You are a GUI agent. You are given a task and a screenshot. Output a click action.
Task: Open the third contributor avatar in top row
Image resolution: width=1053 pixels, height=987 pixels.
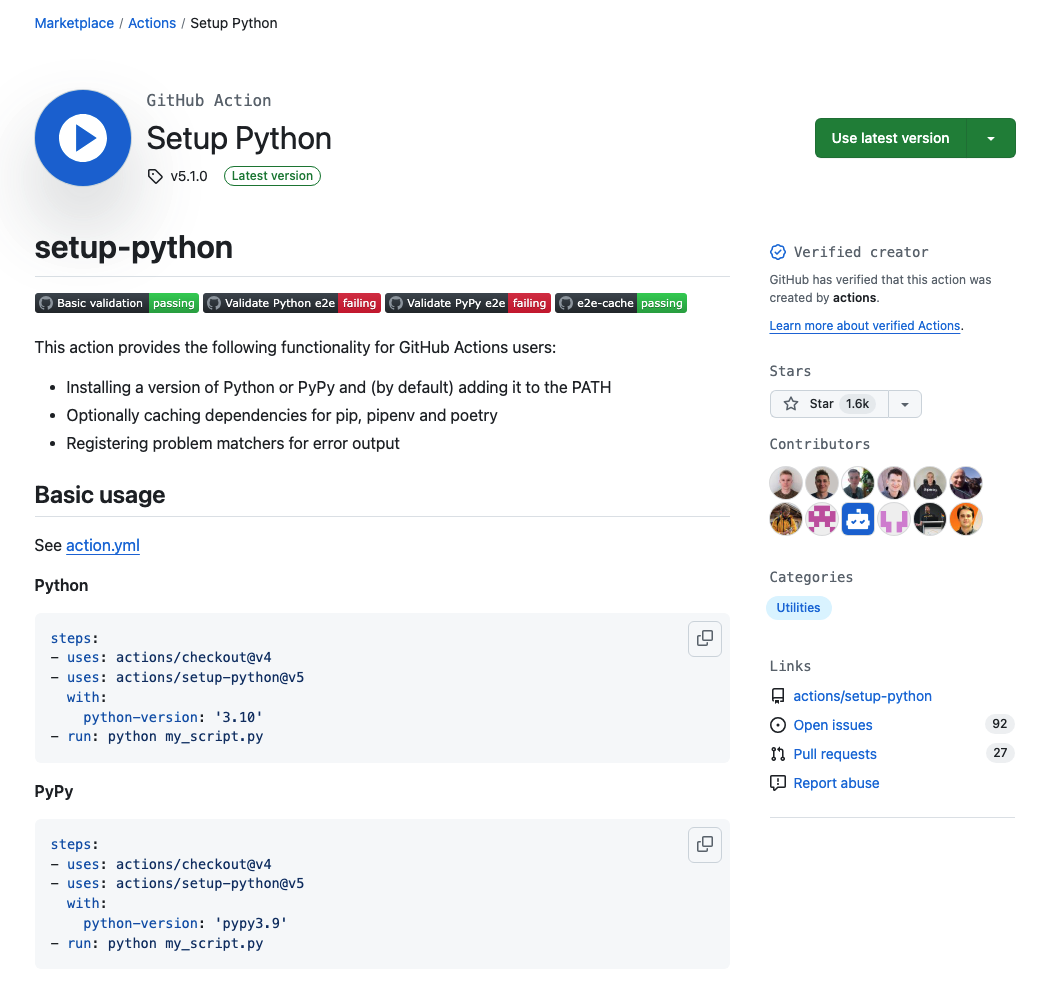[x=858, y=483]
